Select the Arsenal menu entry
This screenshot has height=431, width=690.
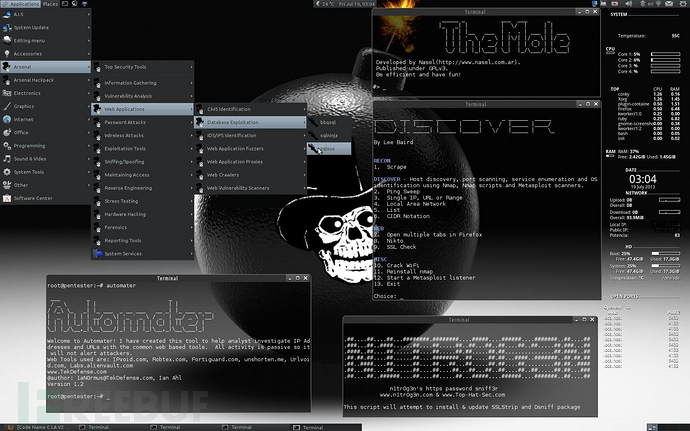click(x=46, y=67)
